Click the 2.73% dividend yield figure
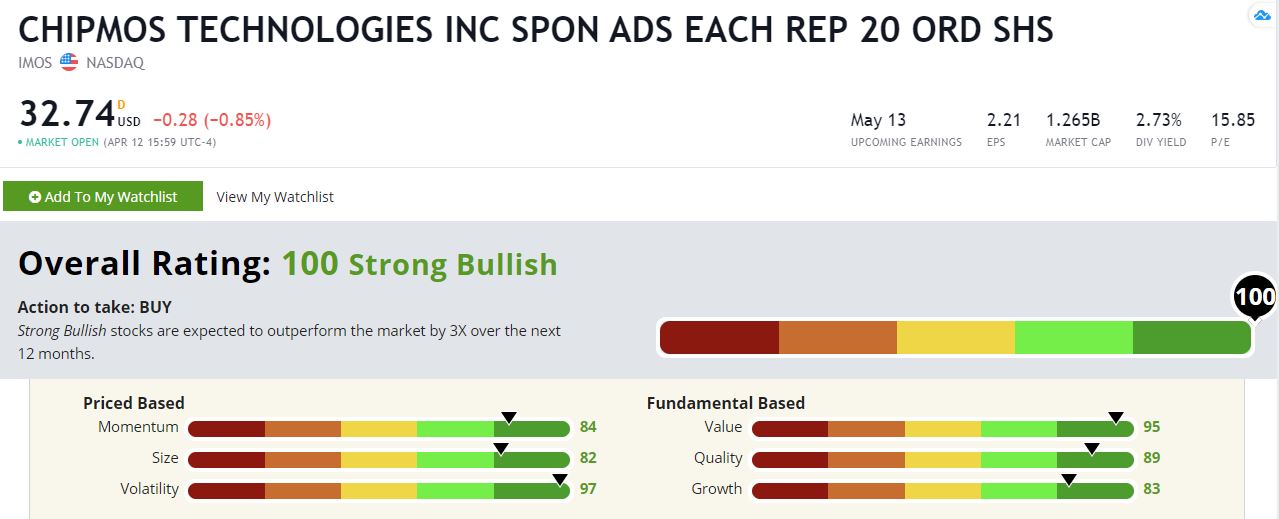This screenshot has height=519, width=1279. (1159, 120)
